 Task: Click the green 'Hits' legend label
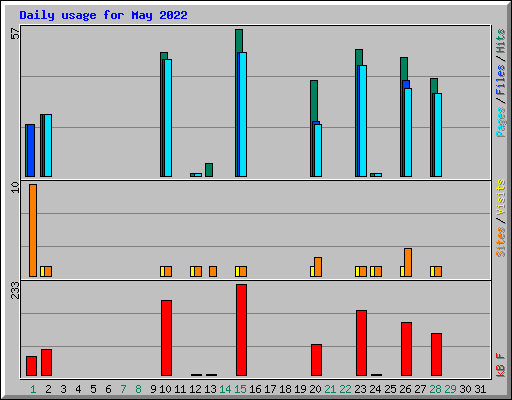pyautogui.click(x=501, y=41)
